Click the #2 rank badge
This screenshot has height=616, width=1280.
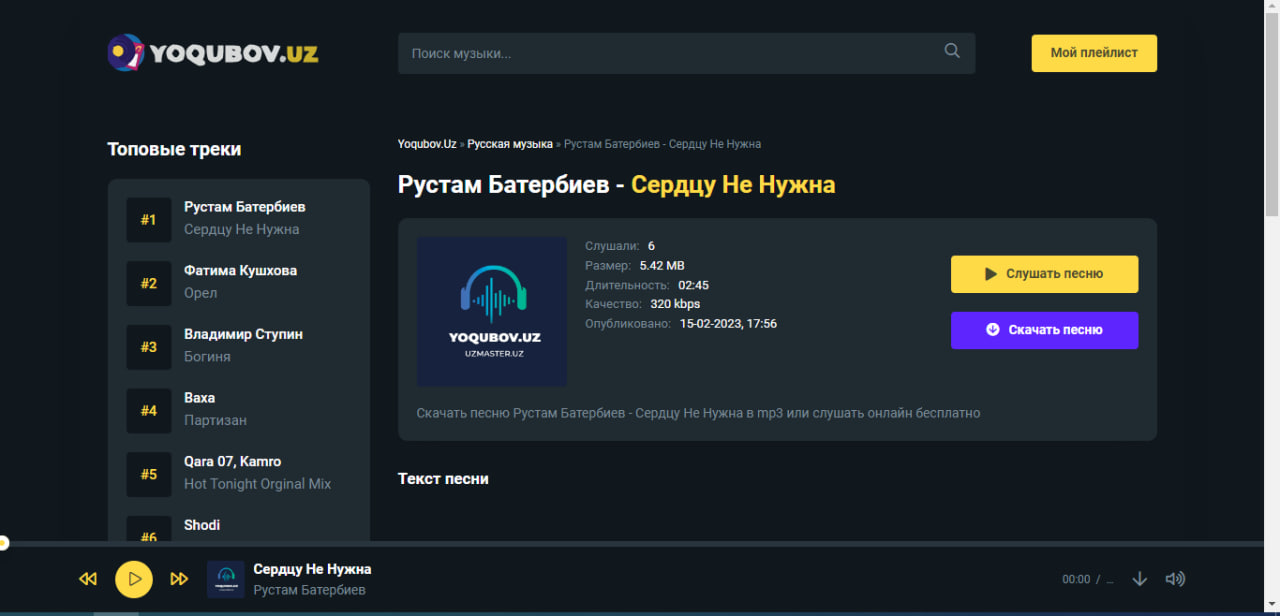click(x=149, y=284)
